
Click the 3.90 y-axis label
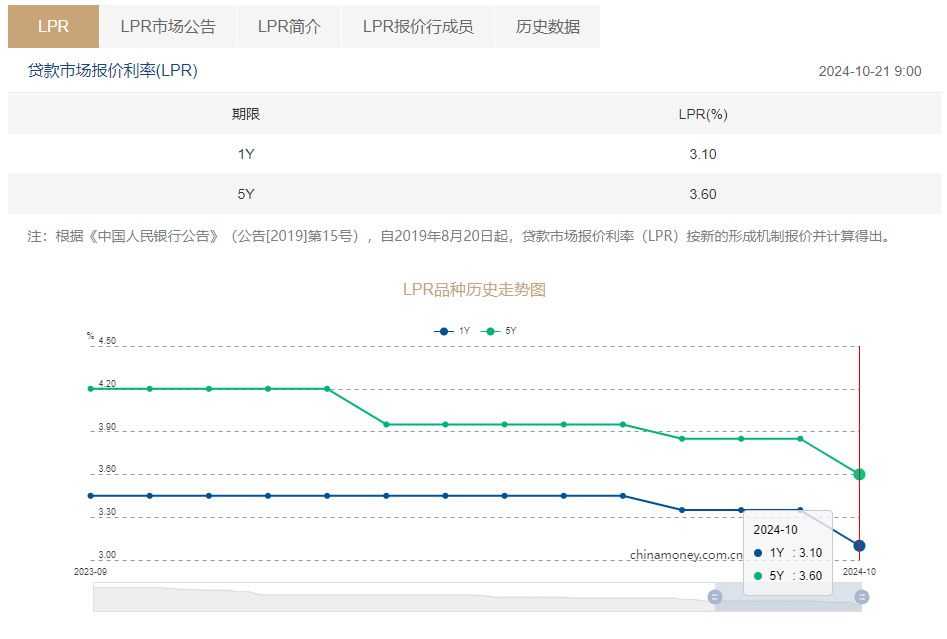(107, 426)
